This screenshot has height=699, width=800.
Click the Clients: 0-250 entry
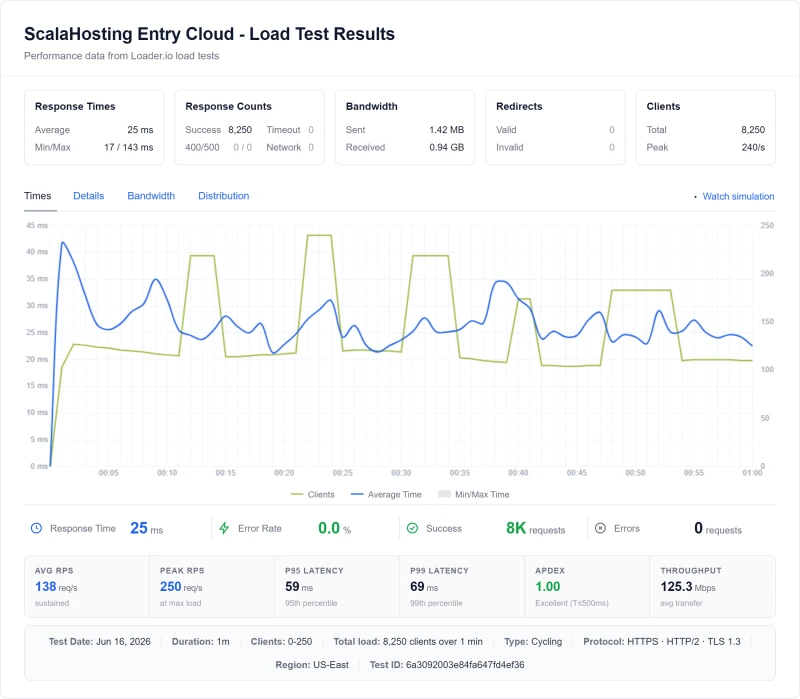pyautogui.click(x=281, y=641)
